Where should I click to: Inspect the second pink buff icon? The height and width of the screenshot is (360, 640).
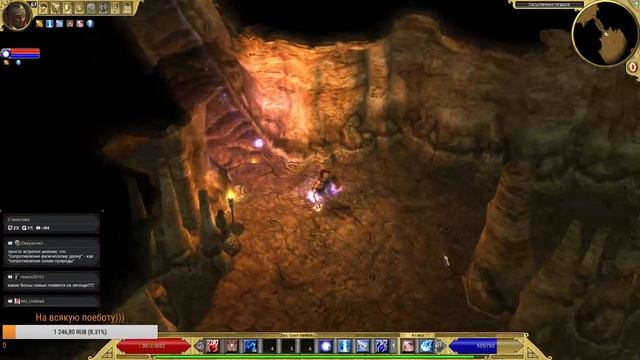point(80,24)
